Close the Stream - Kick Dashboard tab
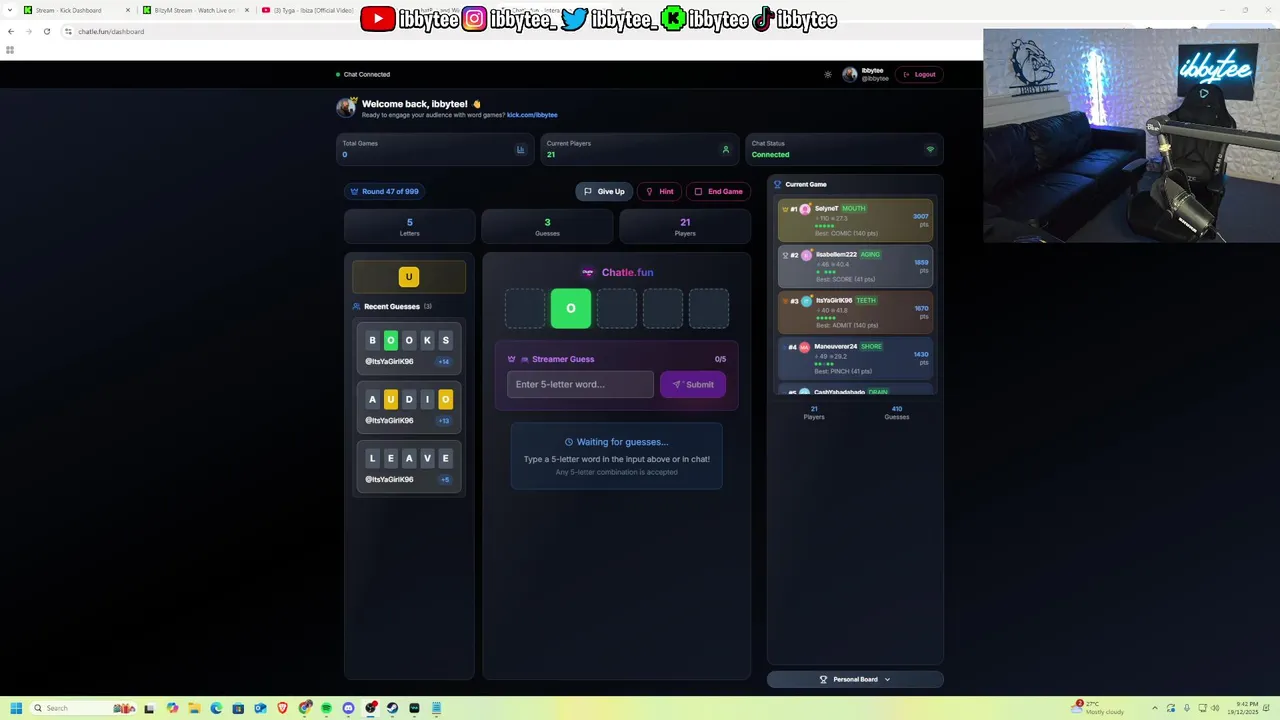1280x720 pixels. [x=127, y=10]
